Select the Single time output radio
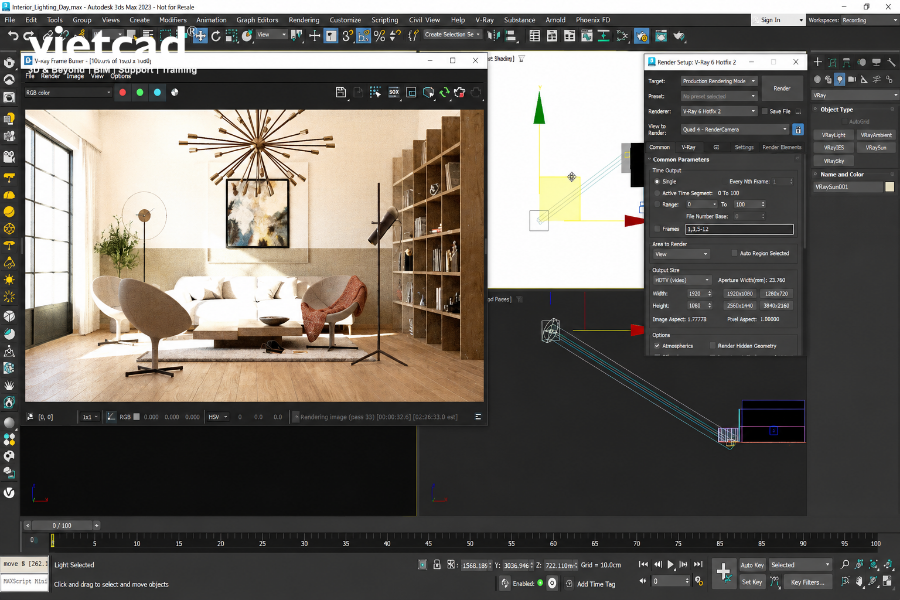This screenshot has width=900, height=600. pos(657,181)
